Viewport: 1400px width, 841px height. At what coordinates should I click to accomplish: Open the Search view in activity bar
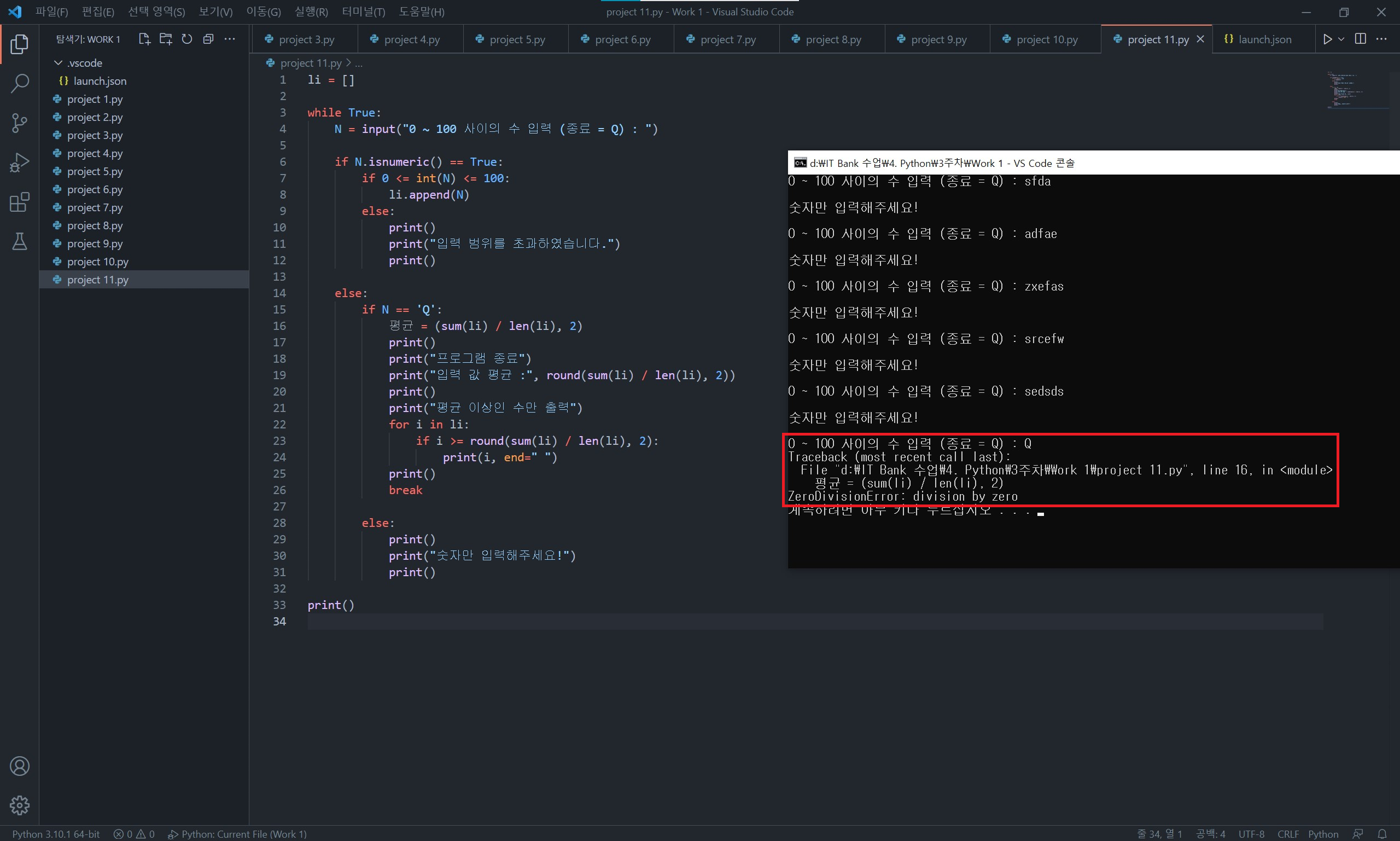[x=19, y=83]
